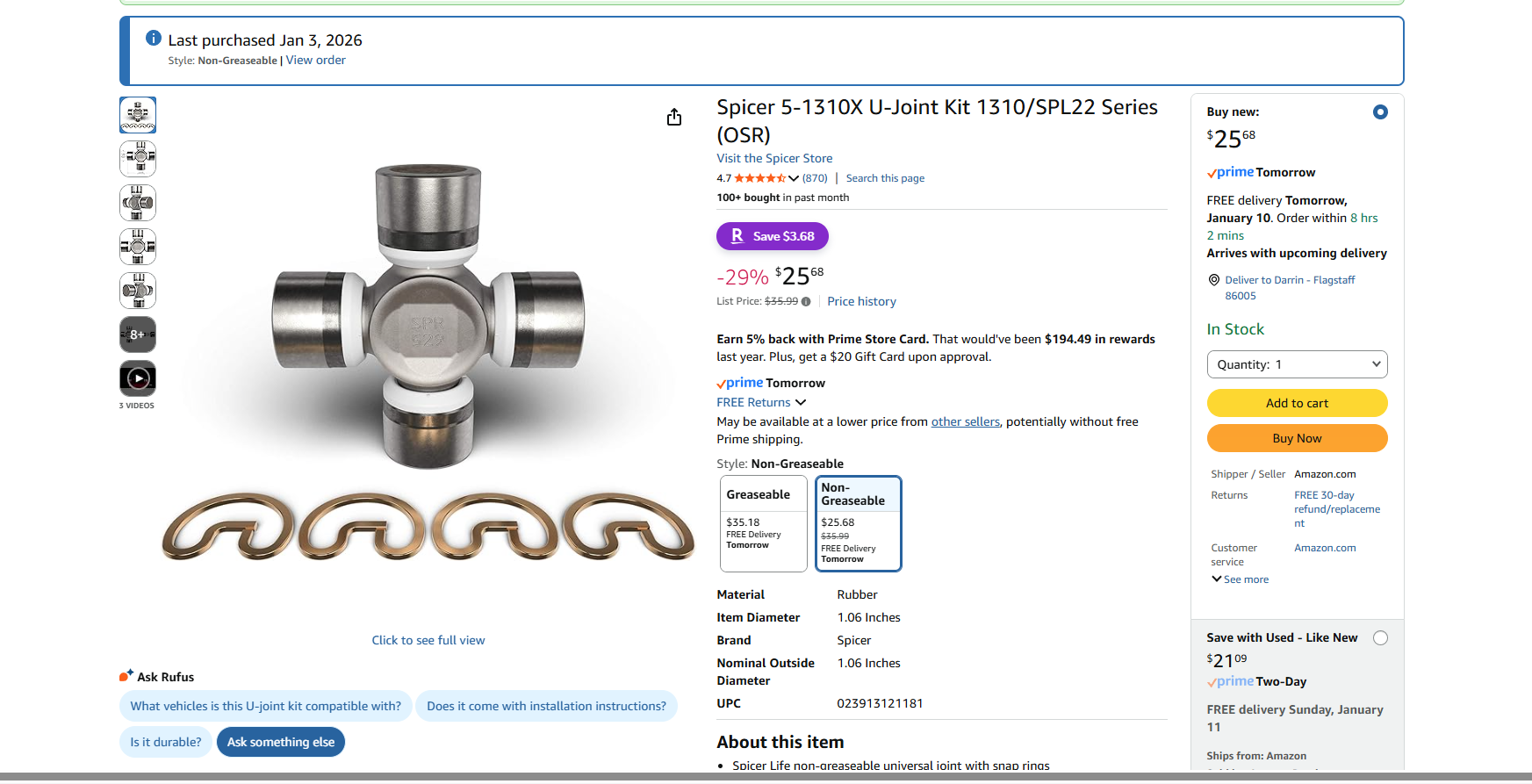The image size is (1532, 784).
Task: Open the Quantity dropdown
Action: (1297, 364)
